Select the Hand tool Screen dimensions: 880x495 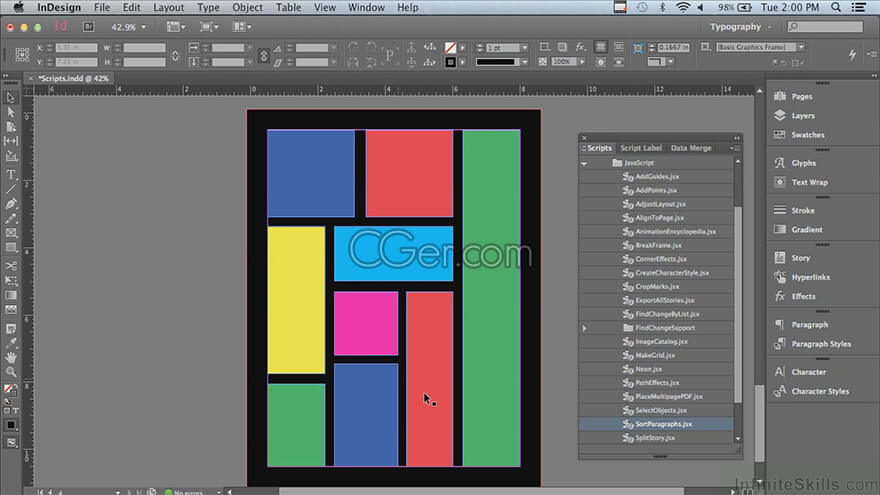click(11, 357)
